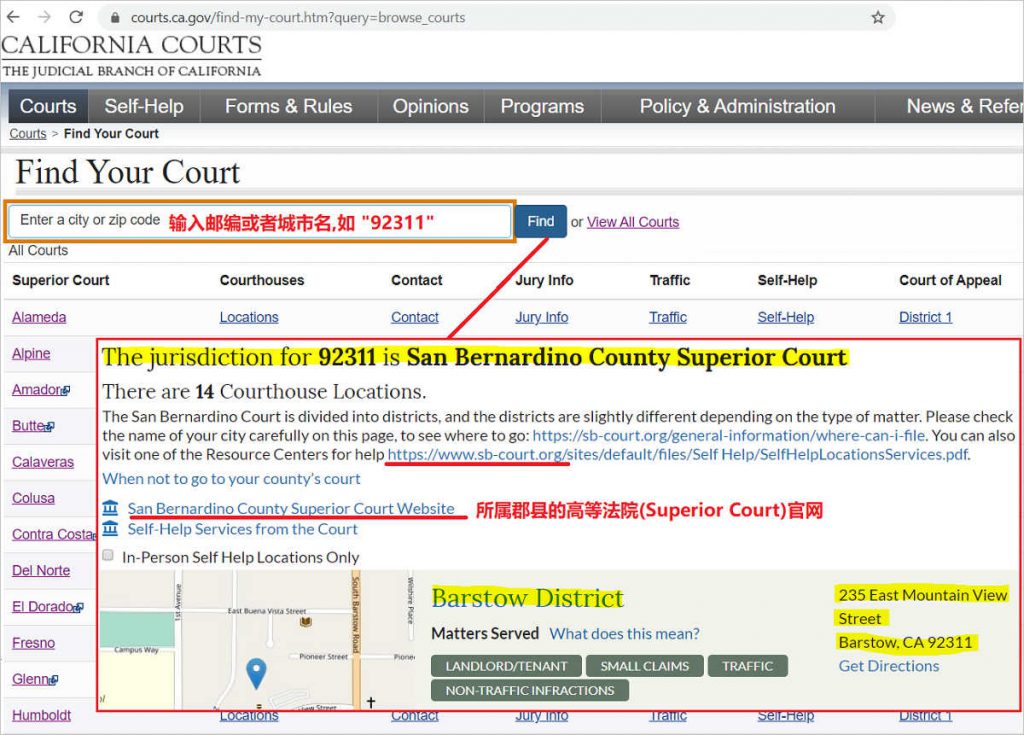The image size is (1024, 735).
Task: Open Alameda courthouse Locations link
Action: 249,318
